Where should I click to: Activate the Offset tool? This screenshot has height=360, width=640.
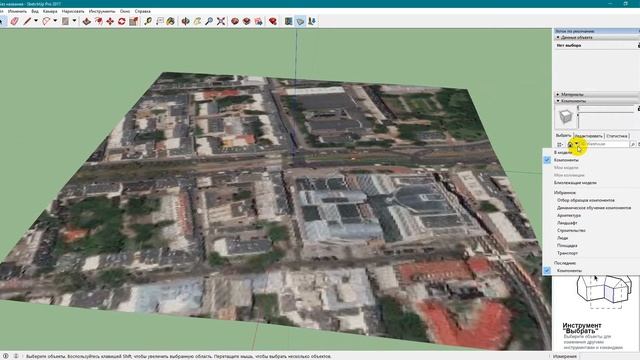(x=98, y=21)
